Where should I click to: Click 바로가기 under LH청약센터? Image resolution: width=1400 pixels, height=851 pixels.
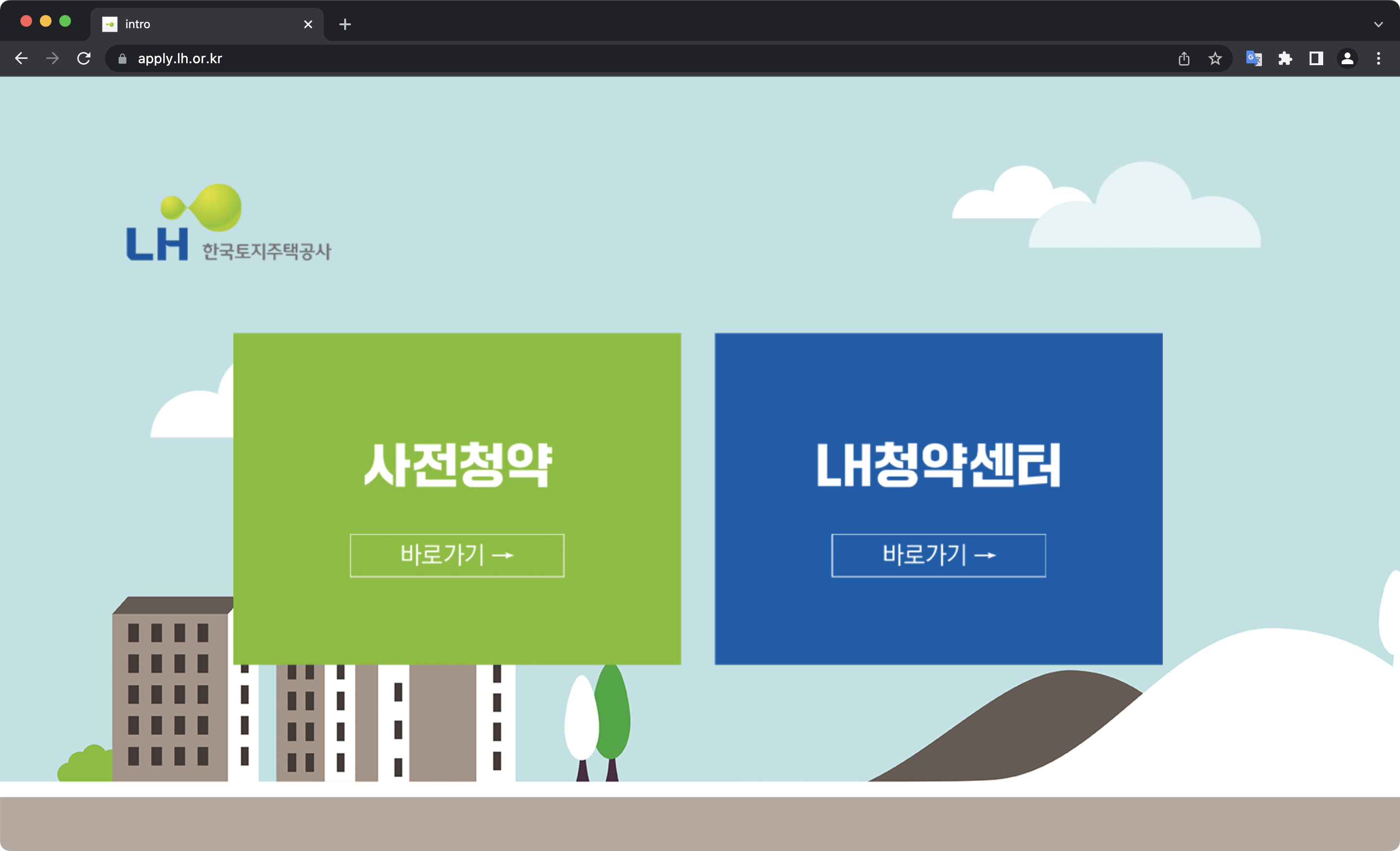coord(938,555)
